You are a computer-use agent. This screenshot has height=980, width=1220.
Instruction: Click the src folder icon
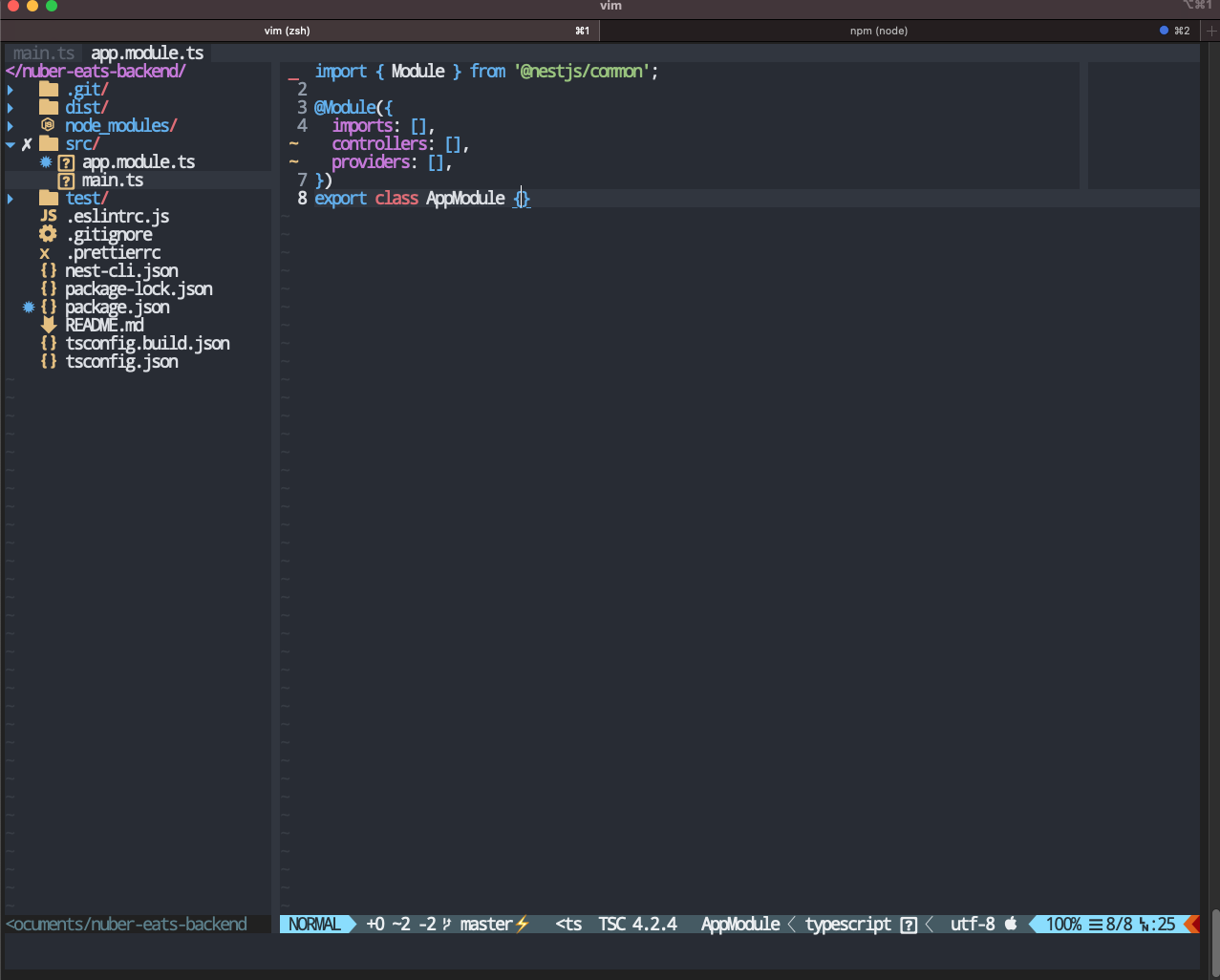pos(49,144)
